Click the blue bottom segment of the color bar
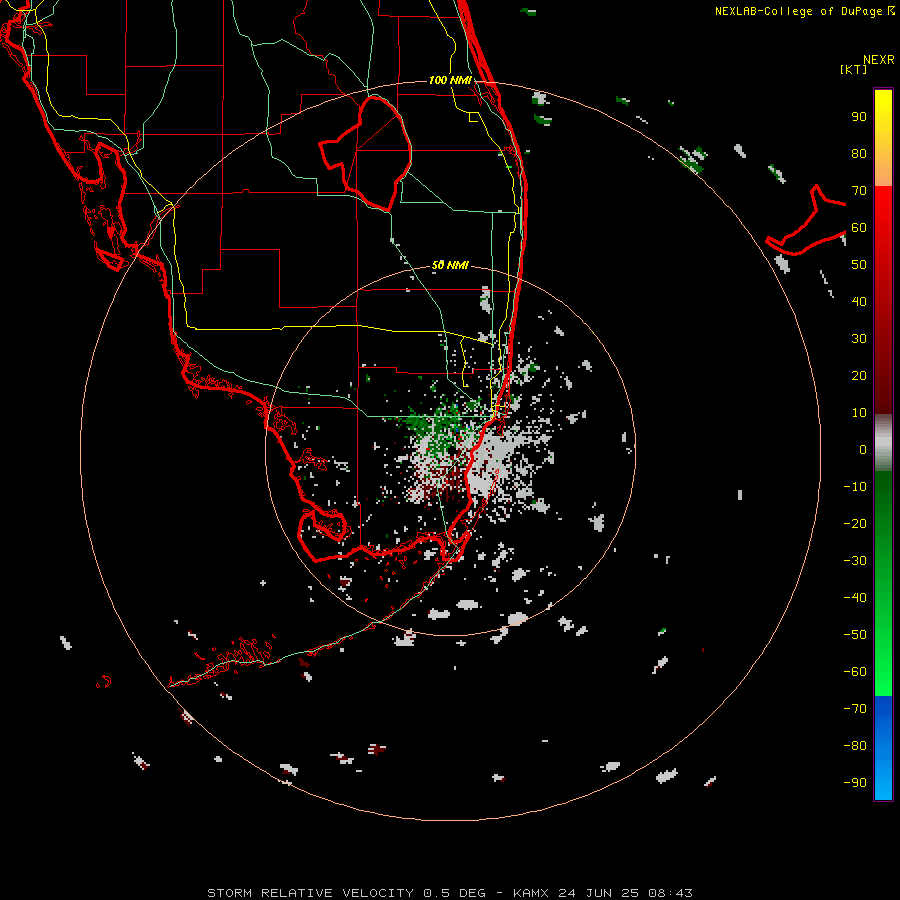 click(883, 748)
